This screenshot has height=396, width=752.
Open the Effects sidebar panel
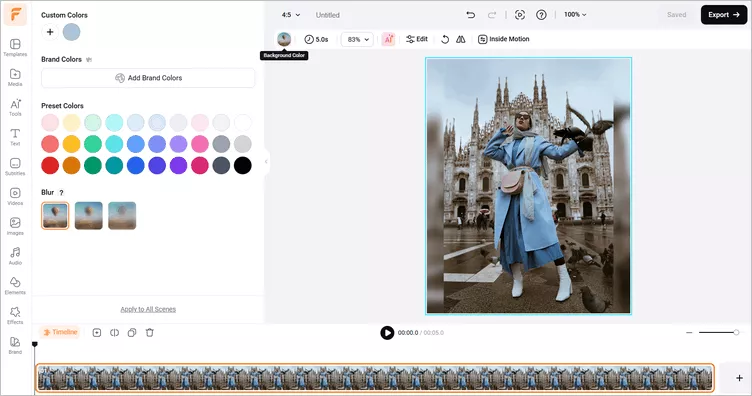(x=15, y=315)
